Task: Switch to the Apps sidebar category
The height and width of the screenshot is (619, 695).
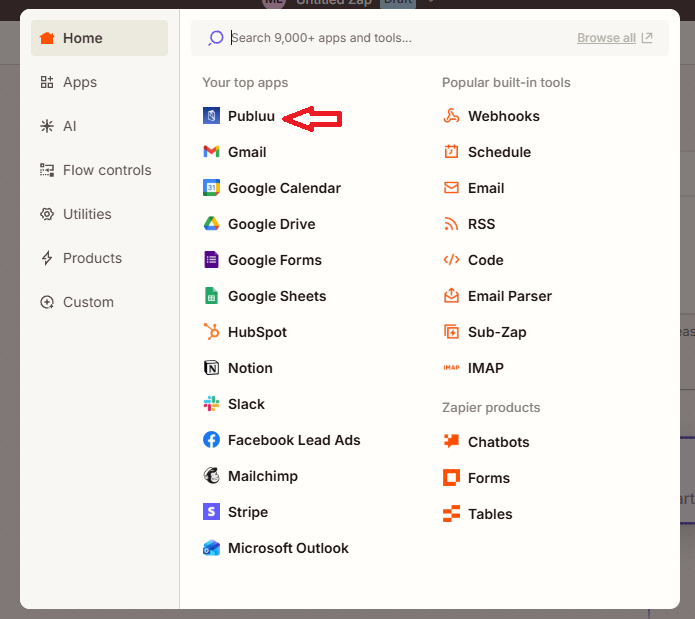Action: pos(99,82)
